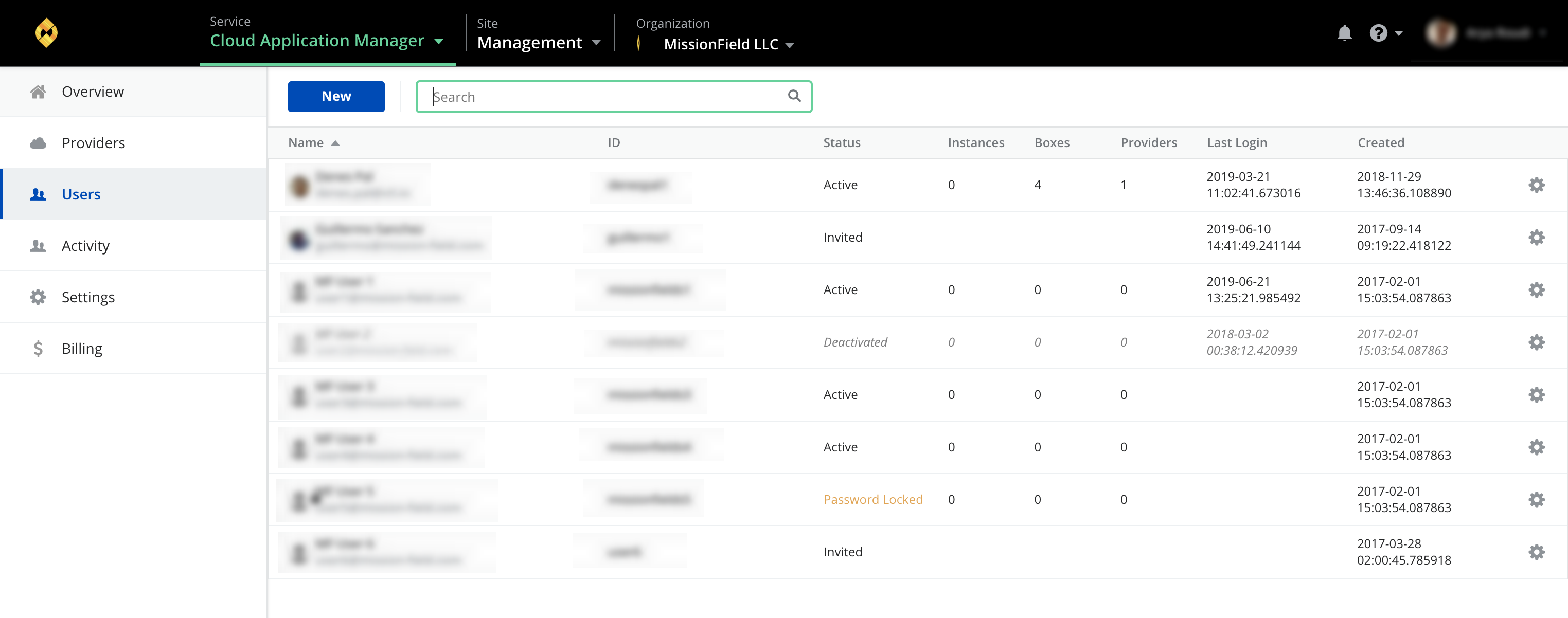This screenshot has width=1568, height=618.
Task: Expand the Site Management dropdown
Action: [x=596, y=43]
